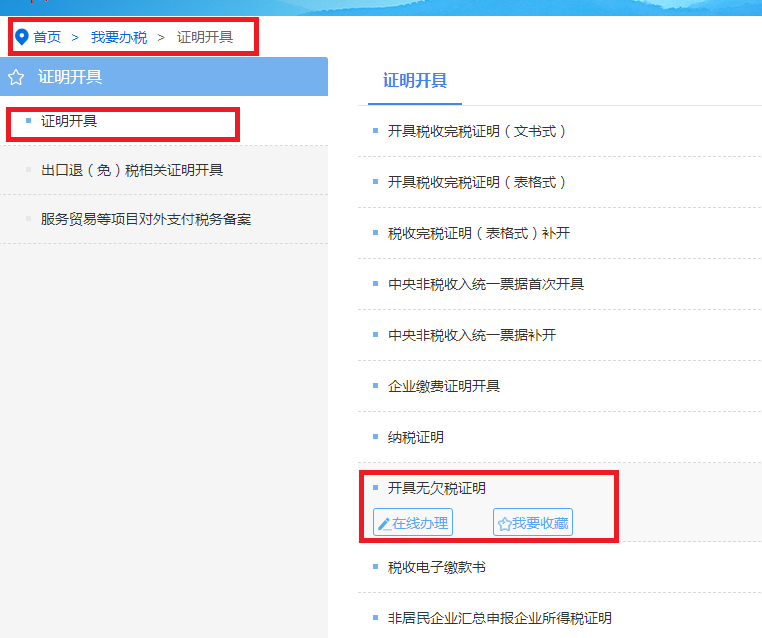Click the 我要收藏 button
This screenshot has height=638, width=762.
533,522
